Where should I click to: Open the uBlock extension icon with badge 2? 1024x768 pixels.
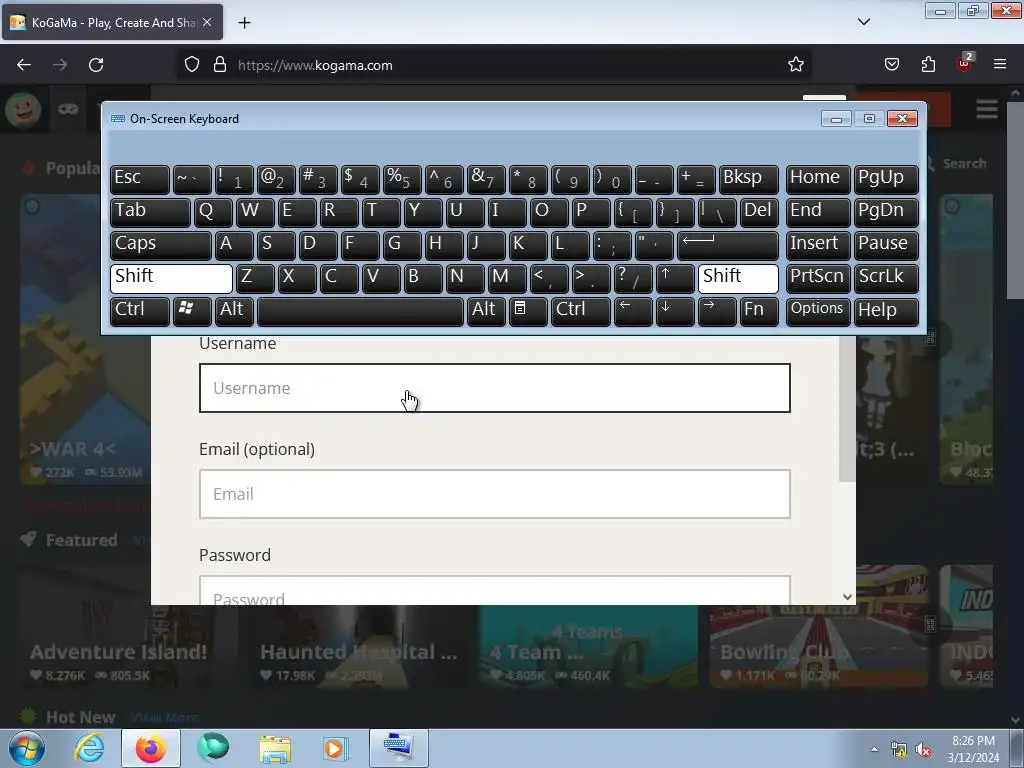click(x=965, y=63)
